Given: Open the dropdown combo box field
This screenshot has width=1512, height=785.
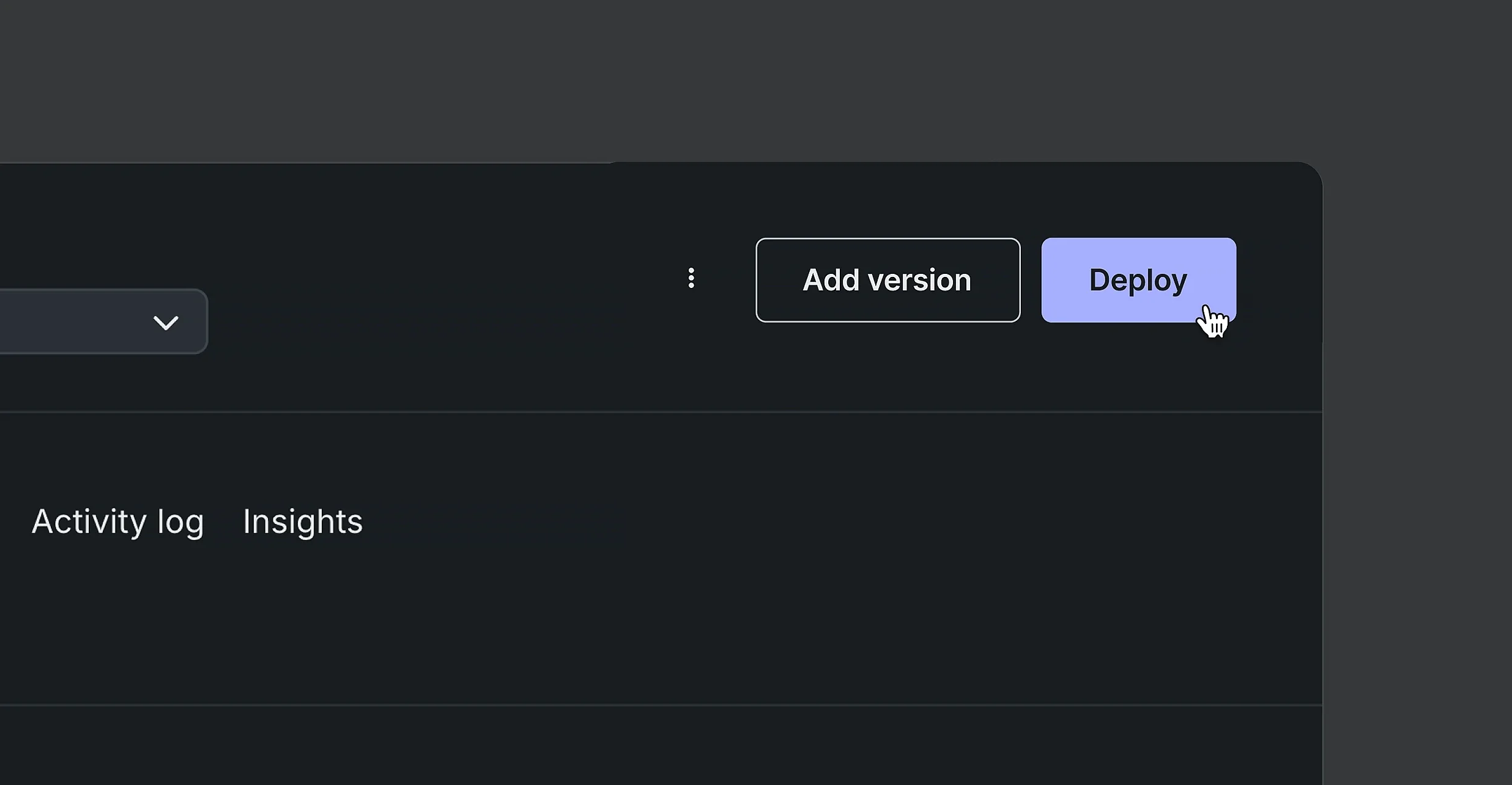Looking at the screenshot, I should [x=103, y=322].
